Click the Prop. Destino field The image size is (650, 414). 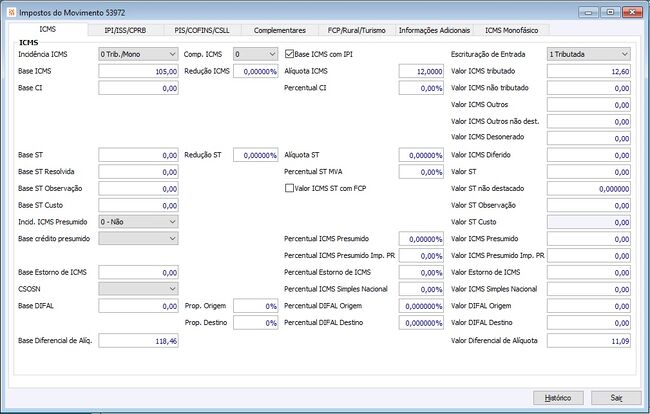tap(255, 322)
